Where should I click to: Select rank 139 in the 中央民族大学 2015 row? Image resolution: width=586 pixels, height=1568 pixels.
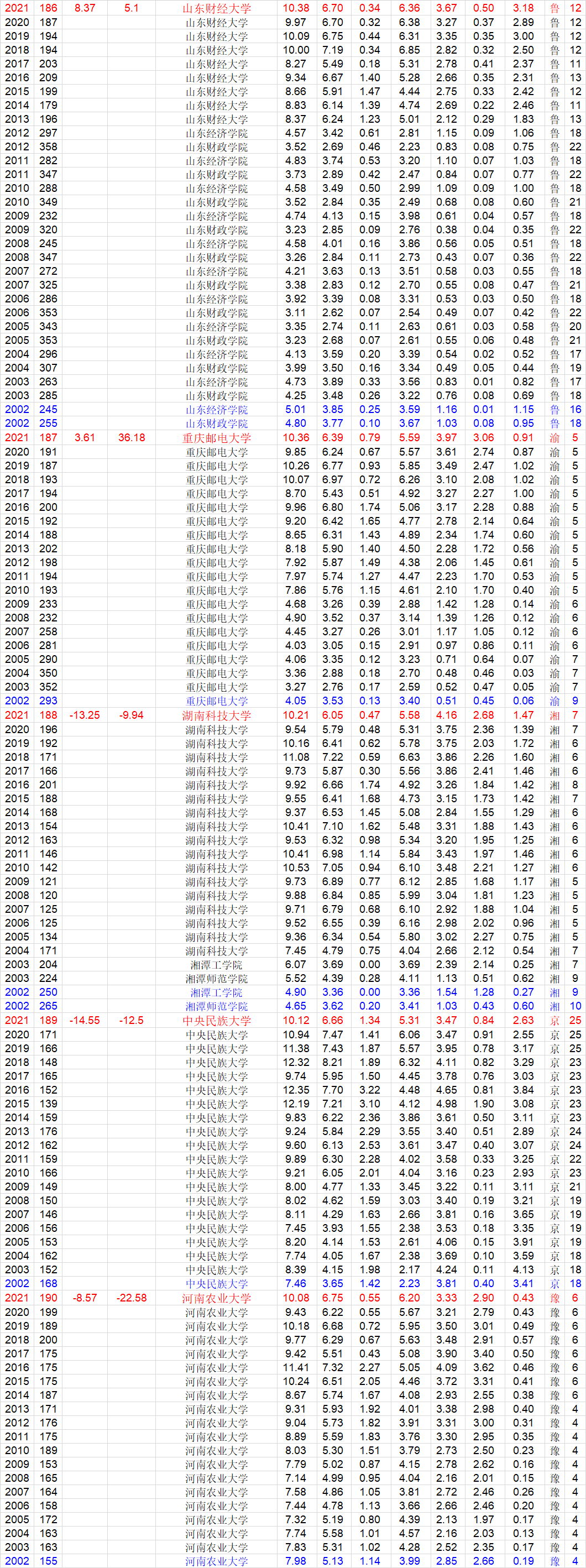pos(48,1104)
